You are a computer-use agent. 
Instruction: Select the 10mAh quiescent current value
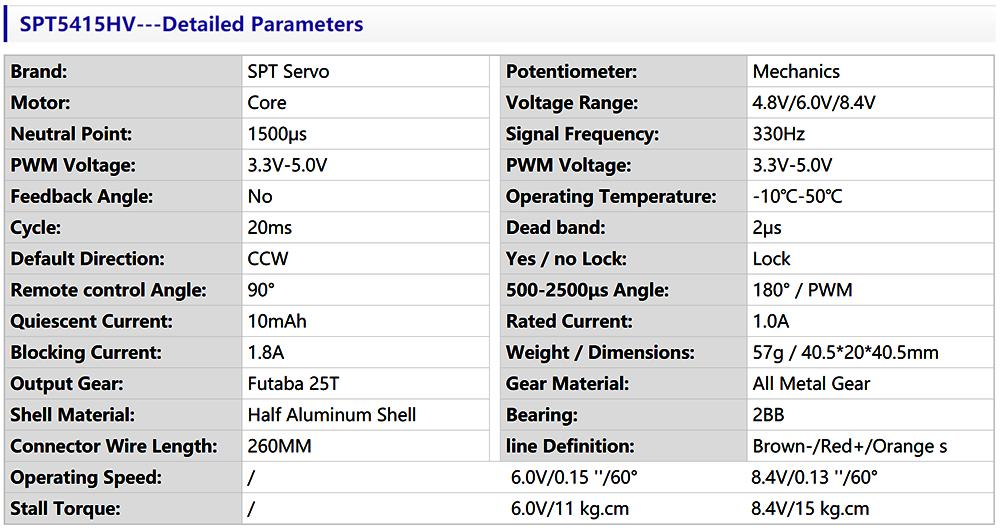[277, 321]
